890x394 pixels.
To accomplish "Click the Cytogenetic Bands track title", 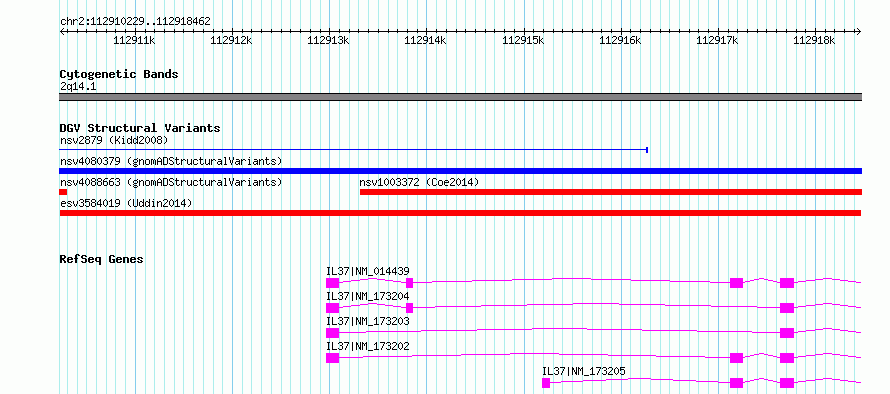I will [x=119, y=74].
